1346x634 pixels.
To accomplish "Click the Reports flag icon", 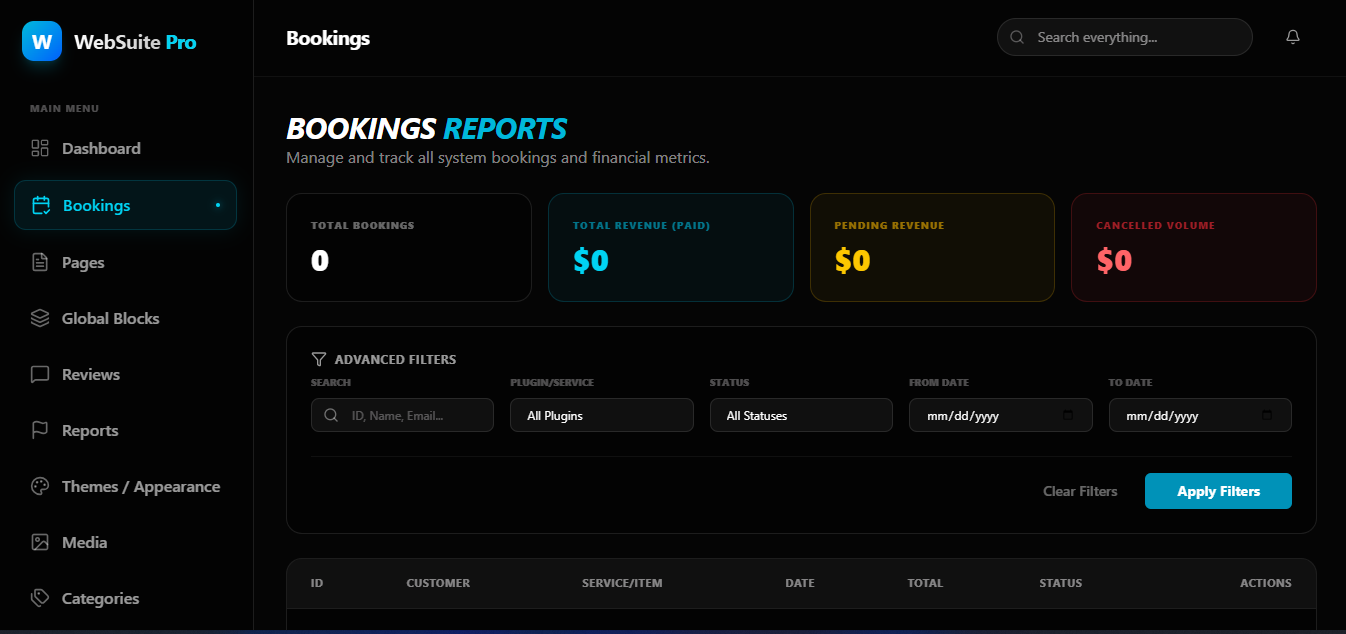I will tap(40, 431).
